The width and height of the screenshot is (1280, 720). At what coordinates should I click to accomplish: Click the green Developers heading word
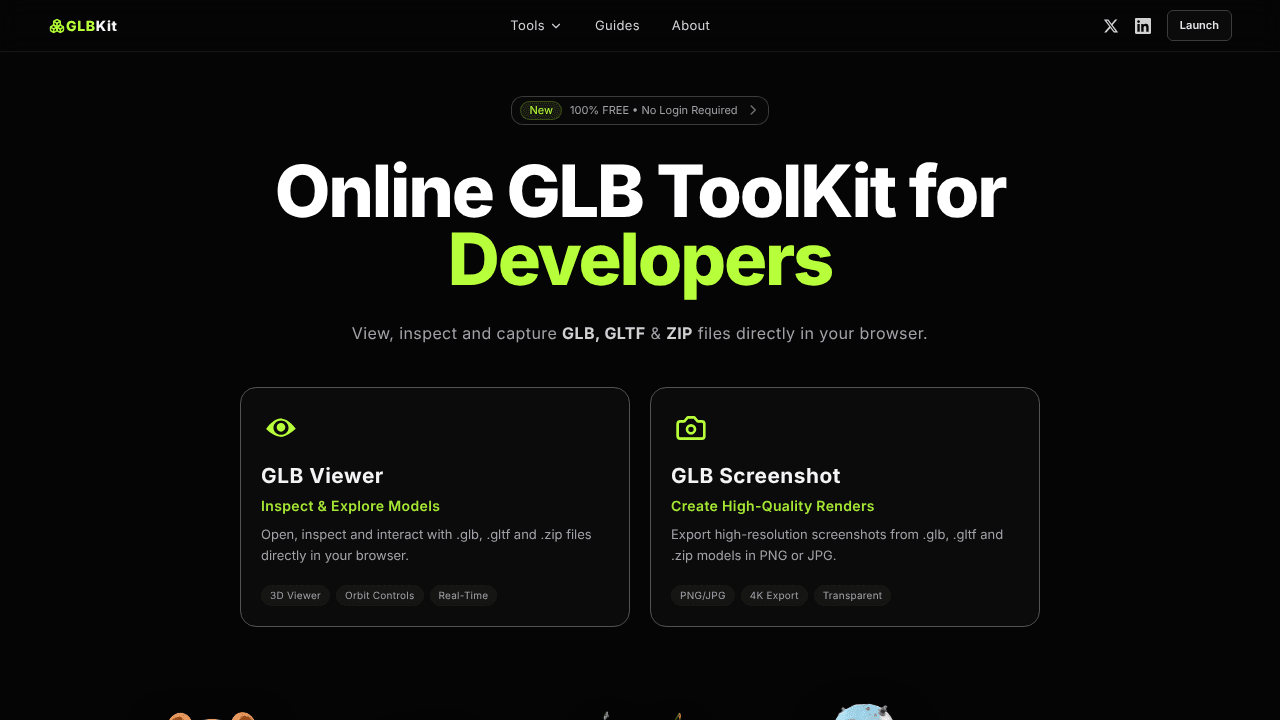pos(640,260)
